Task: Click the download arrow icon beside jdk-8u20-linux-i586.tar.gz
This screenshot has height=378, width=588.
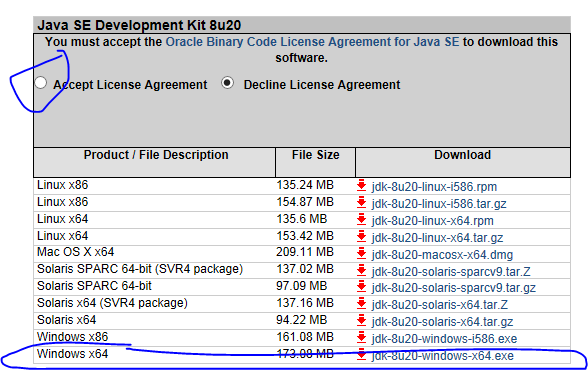Action: coord(362,203)
